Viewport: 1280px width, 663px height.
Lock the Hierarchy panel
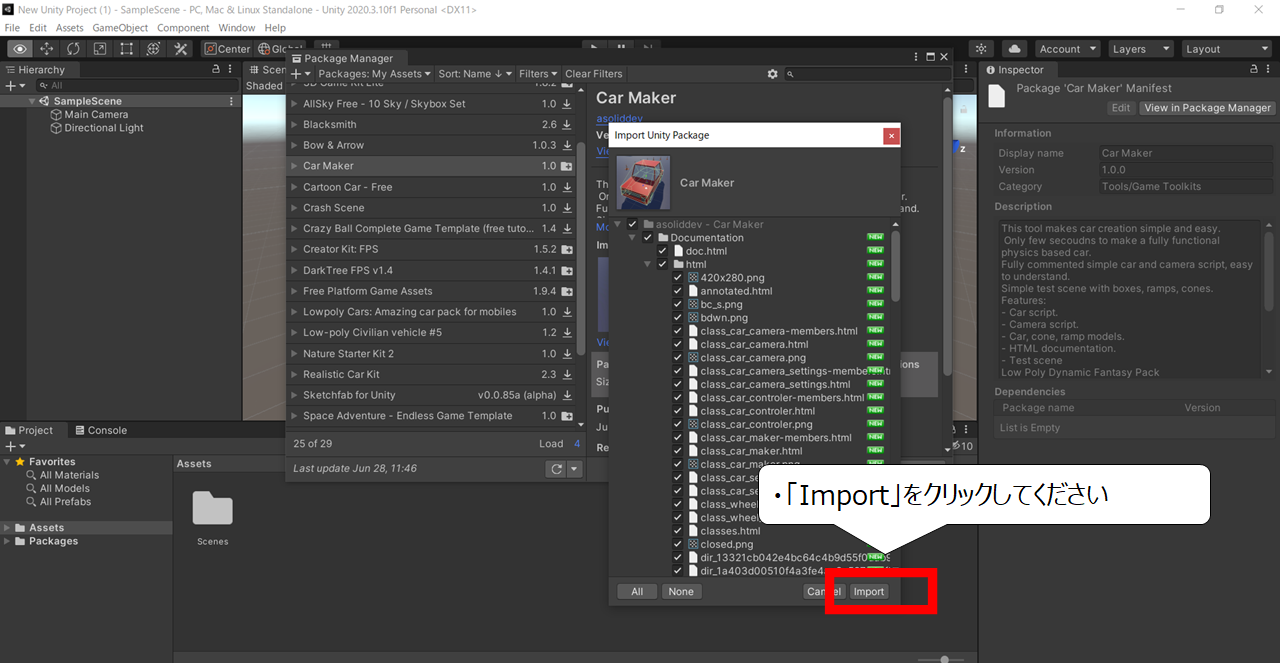point(216,70)
